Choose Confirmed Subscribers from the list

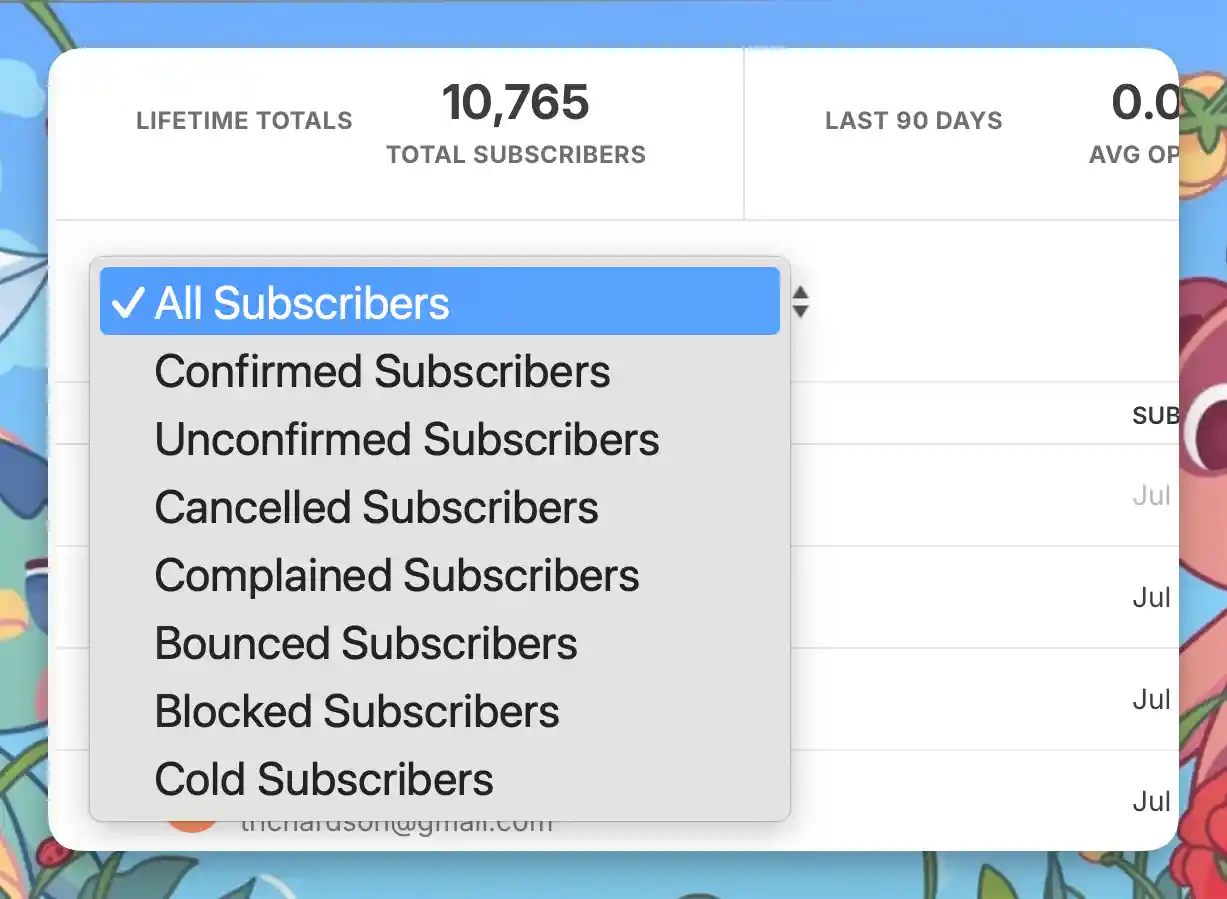pyautogui.click(x=382, y=372)
